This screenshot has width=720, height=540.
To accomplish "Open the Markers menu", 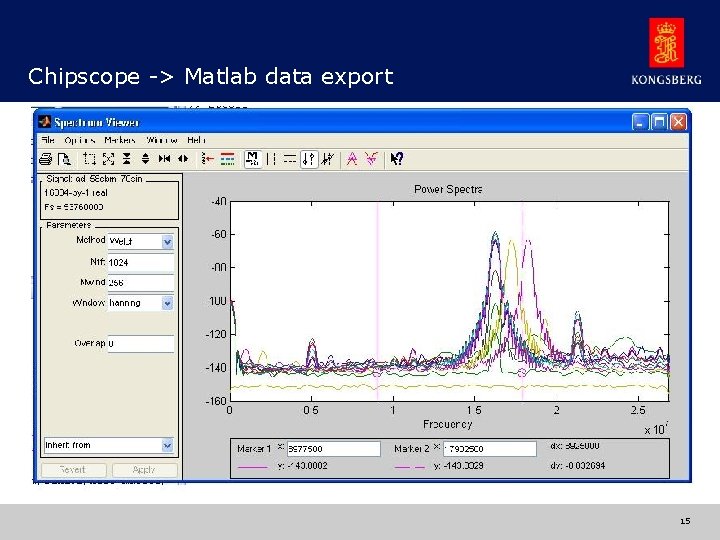I will [x=119, y=140].
